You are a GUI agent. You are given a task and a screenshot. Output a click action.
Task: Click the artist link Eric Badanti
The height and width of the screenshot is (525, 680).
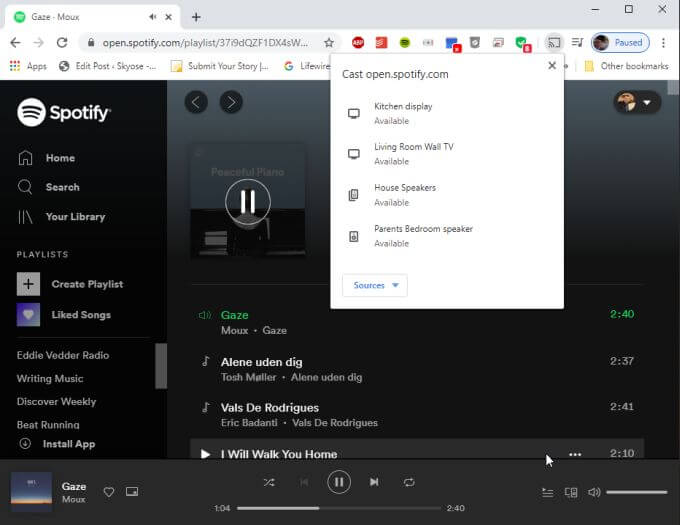249,423
